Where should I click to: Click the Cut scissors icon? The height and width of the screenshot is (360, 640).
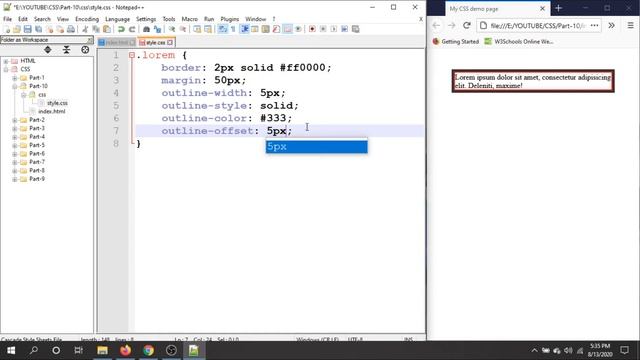click(x=85, y=29)
